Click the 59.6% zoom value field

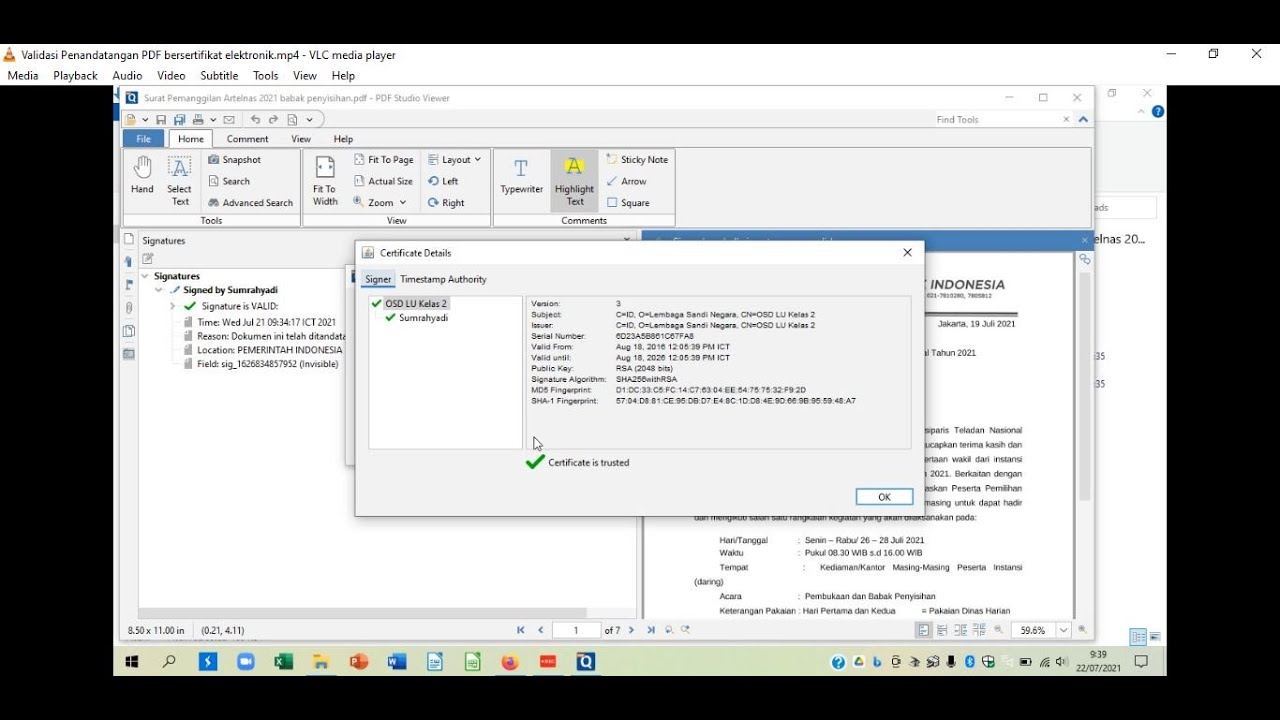pos(1034,631)
